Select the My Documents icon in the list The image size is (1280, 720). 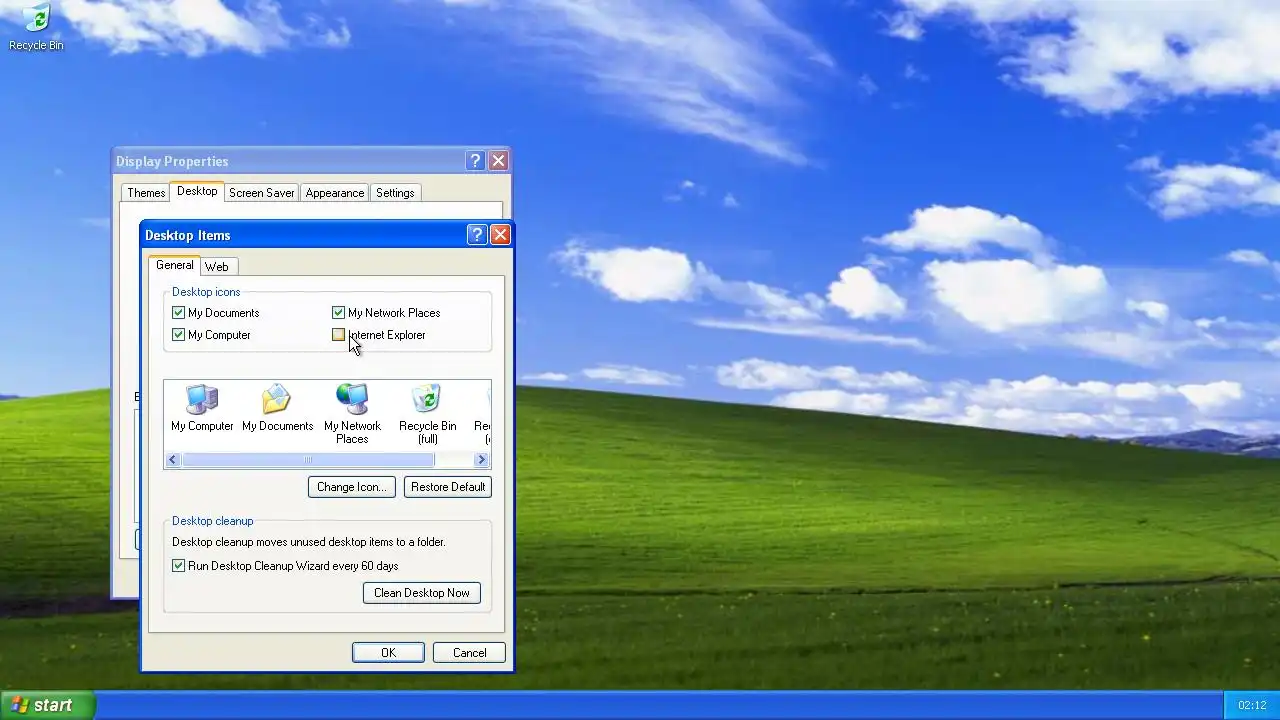coord(277,408)
